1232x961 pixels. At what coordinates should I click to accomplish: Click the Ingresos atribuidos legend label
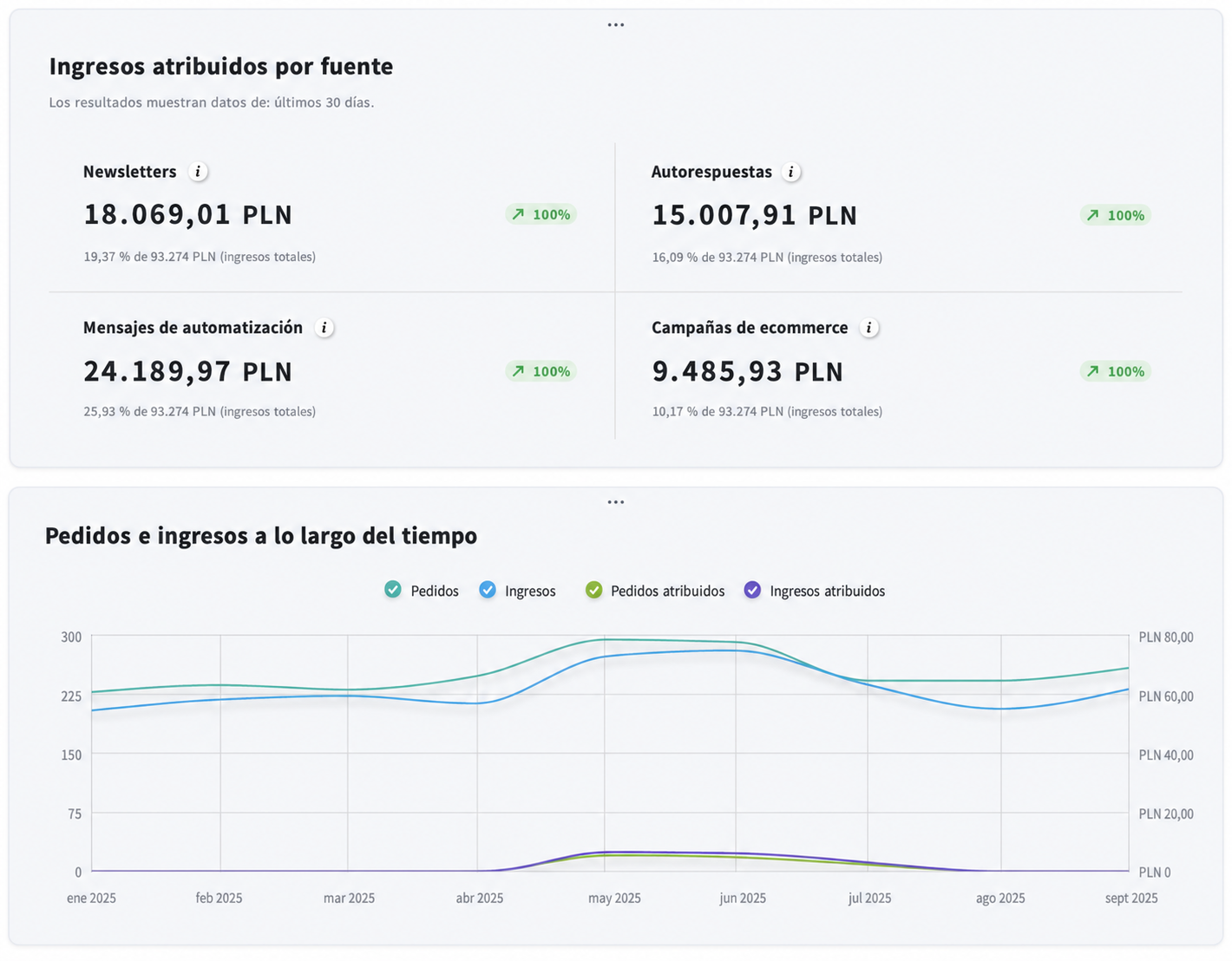click(828, 591)
